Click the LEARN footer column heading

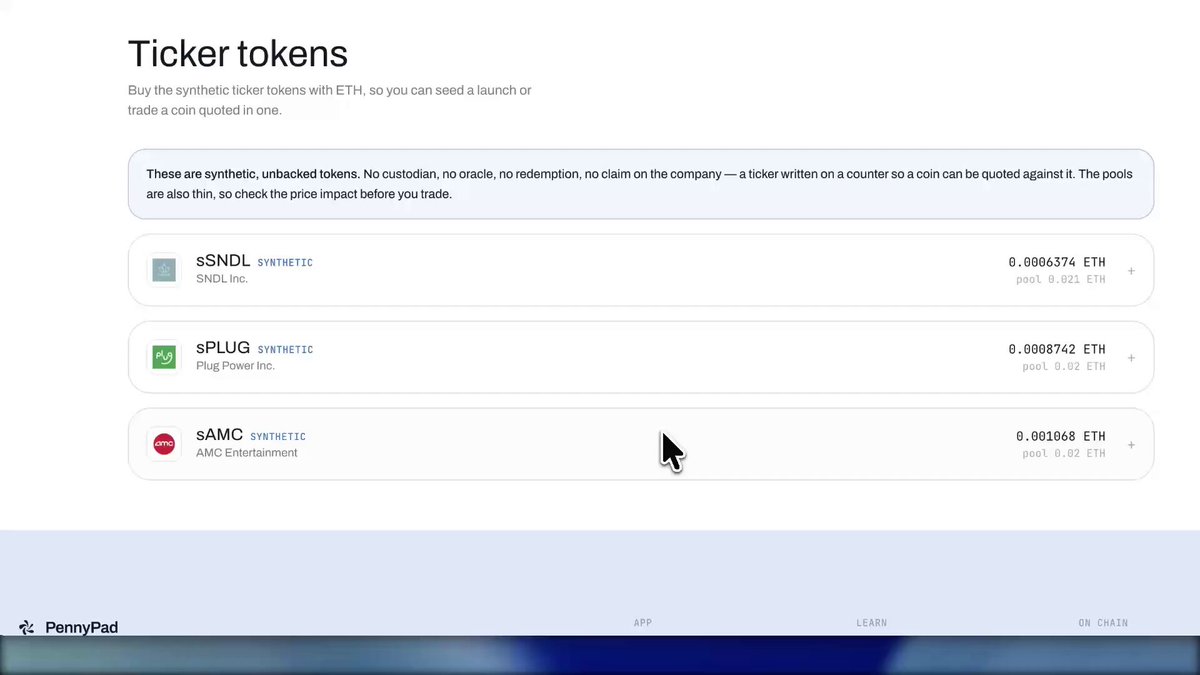[x=871, y=623]
